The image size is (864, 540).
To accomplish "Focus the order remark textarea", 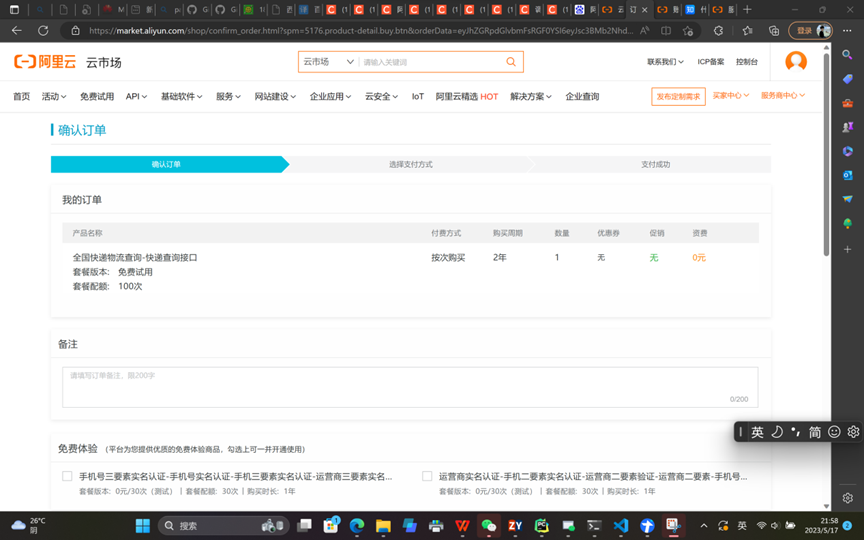I will (410, 387).
